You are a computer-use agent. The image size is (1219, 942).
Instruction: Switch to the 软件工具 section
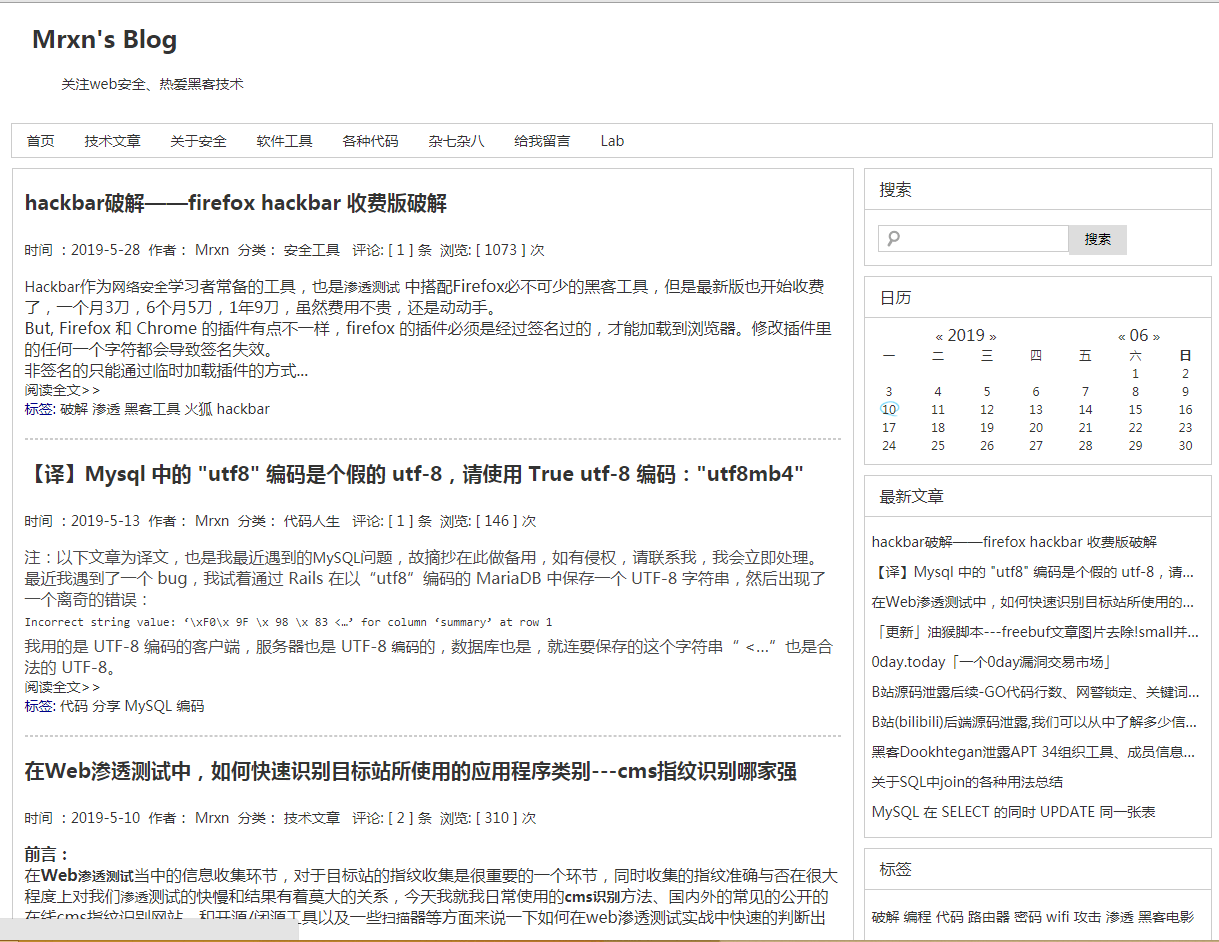(284, 141)
